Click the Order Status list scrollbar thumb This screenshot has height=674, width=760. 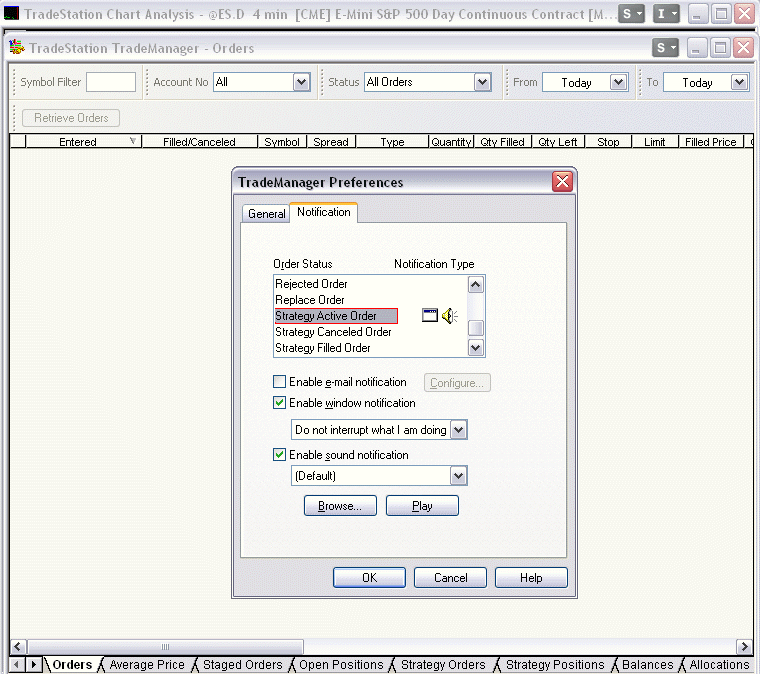pos(477,328)
